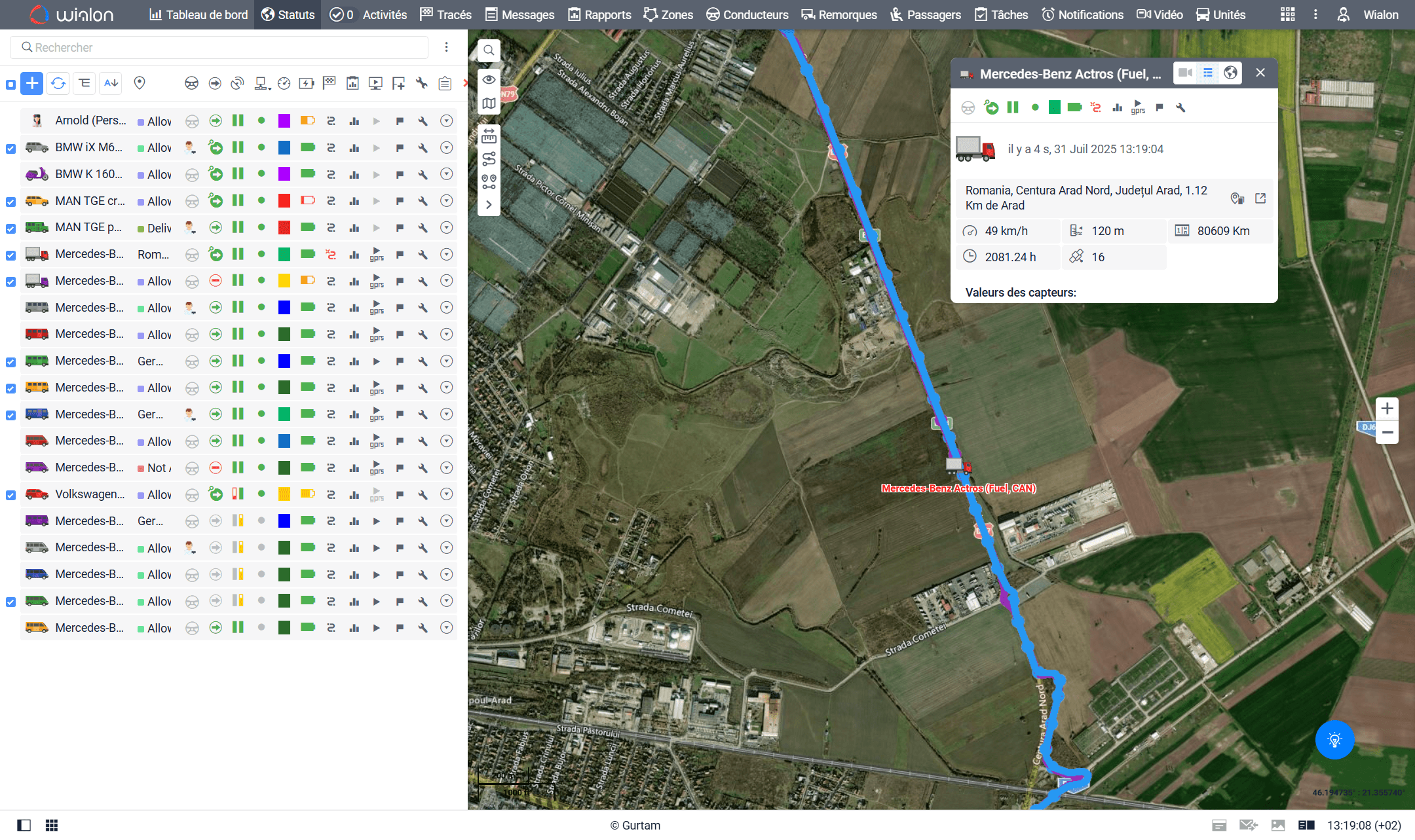Click the geofence location pin icon

[140, 83]
